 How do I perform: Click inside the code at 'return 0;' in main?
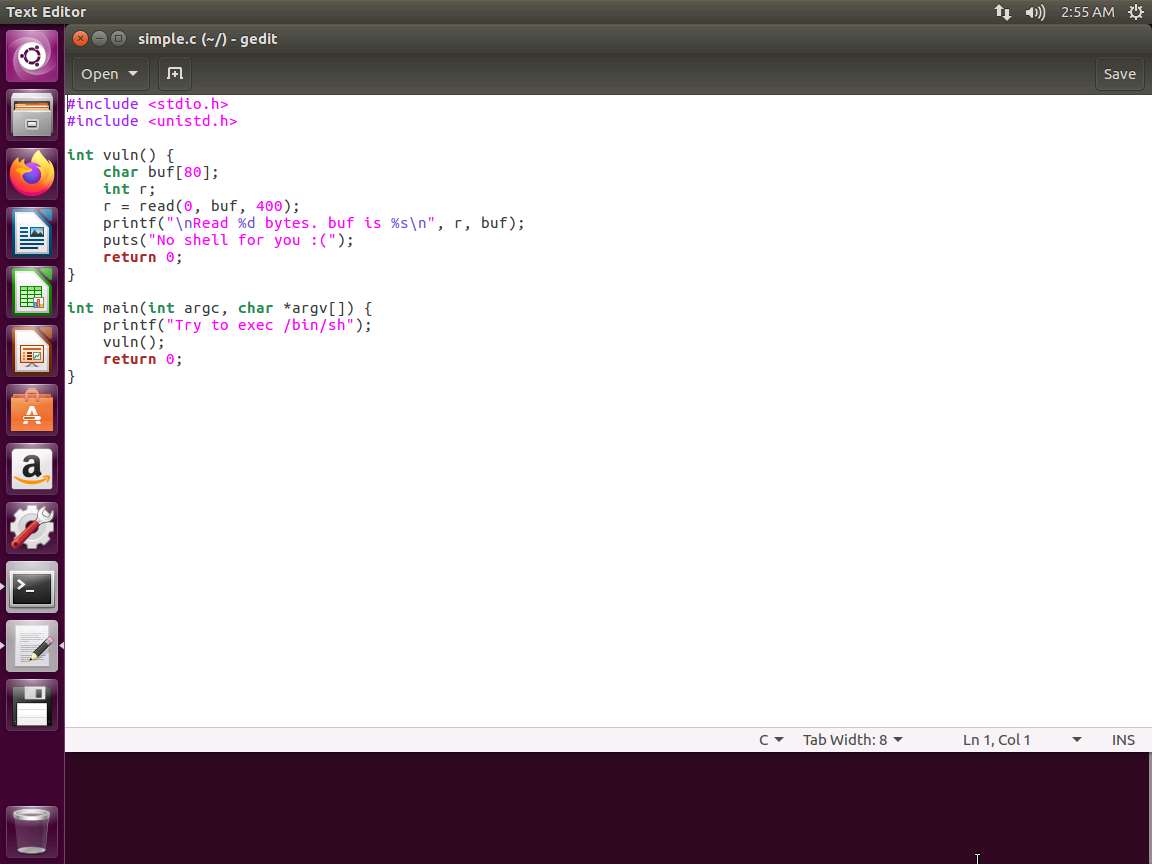[x=142, y=359]
